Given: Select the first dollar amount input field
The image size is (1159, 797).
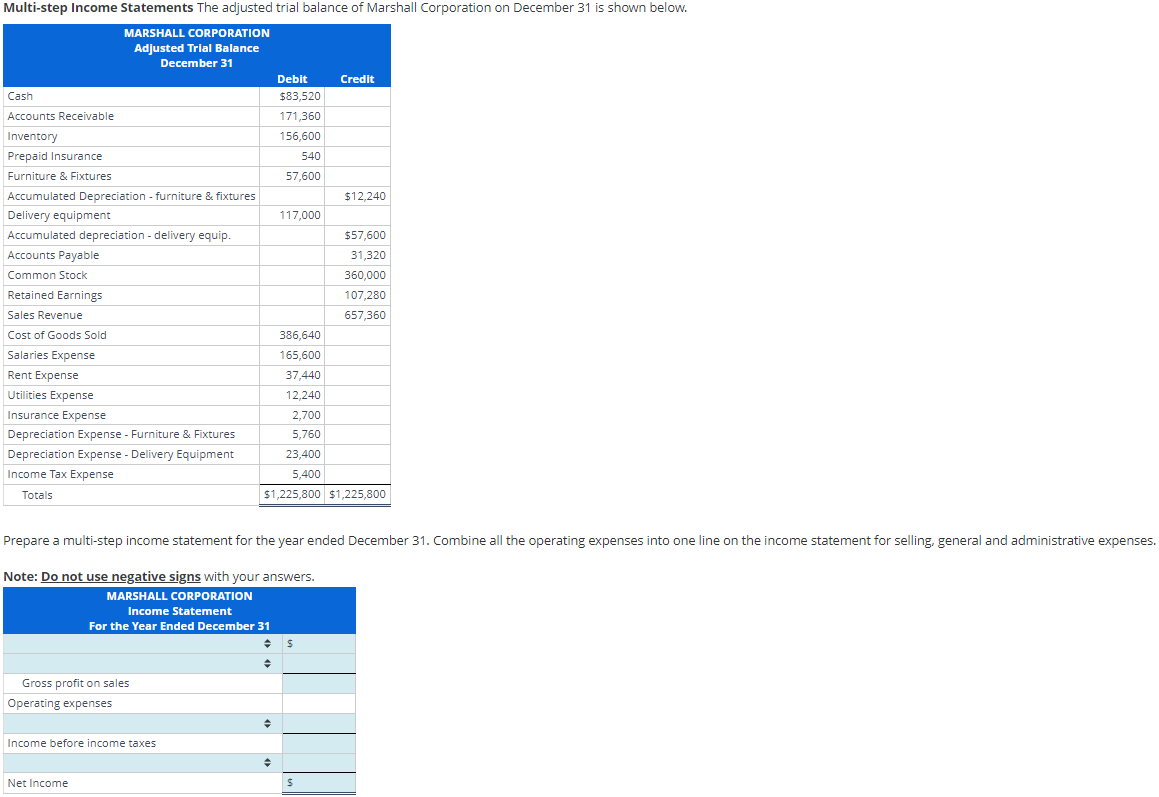Looking at the screenshot, I should pyautogui.click(x=317, y=643).
